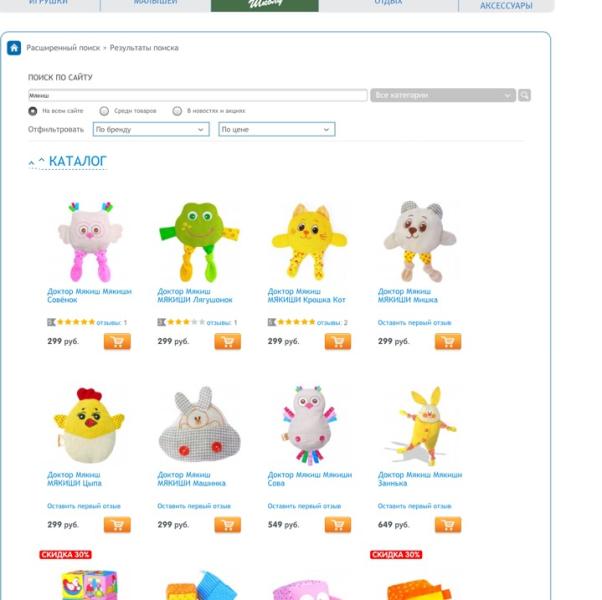This screenshot has width=602, height=600.
Task: Add Заинька toy to cart
Action: click(x=448, y=525)
